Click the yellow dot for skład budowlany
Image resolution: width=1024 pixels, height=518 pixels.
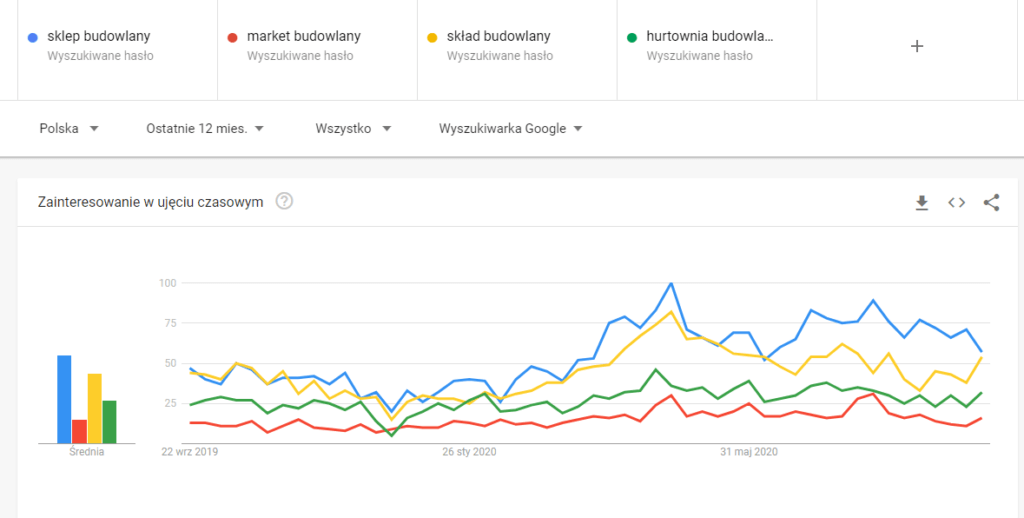[432, 38]
